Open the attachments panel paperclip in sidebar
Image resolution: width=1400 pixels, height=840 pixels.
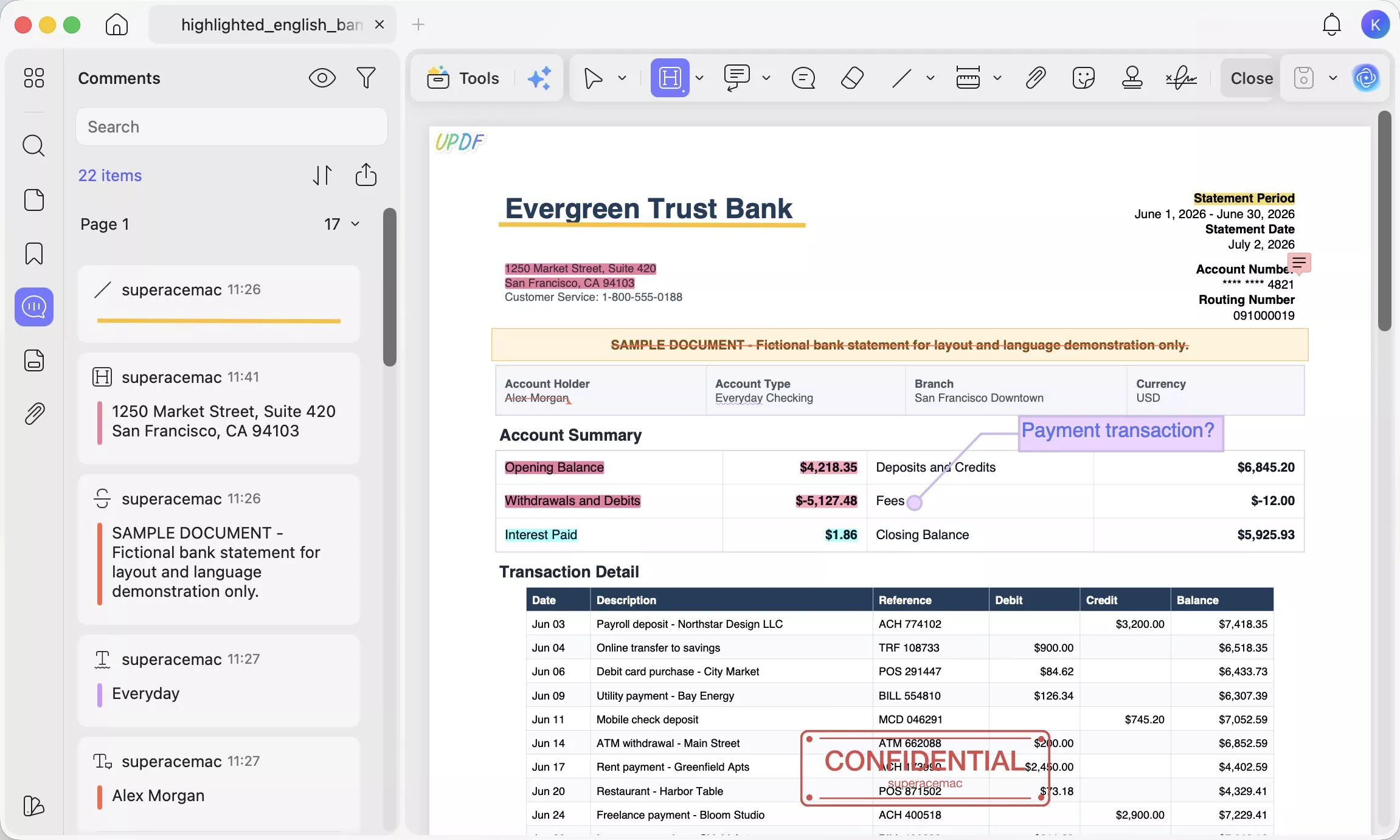[x=34, y=414]
